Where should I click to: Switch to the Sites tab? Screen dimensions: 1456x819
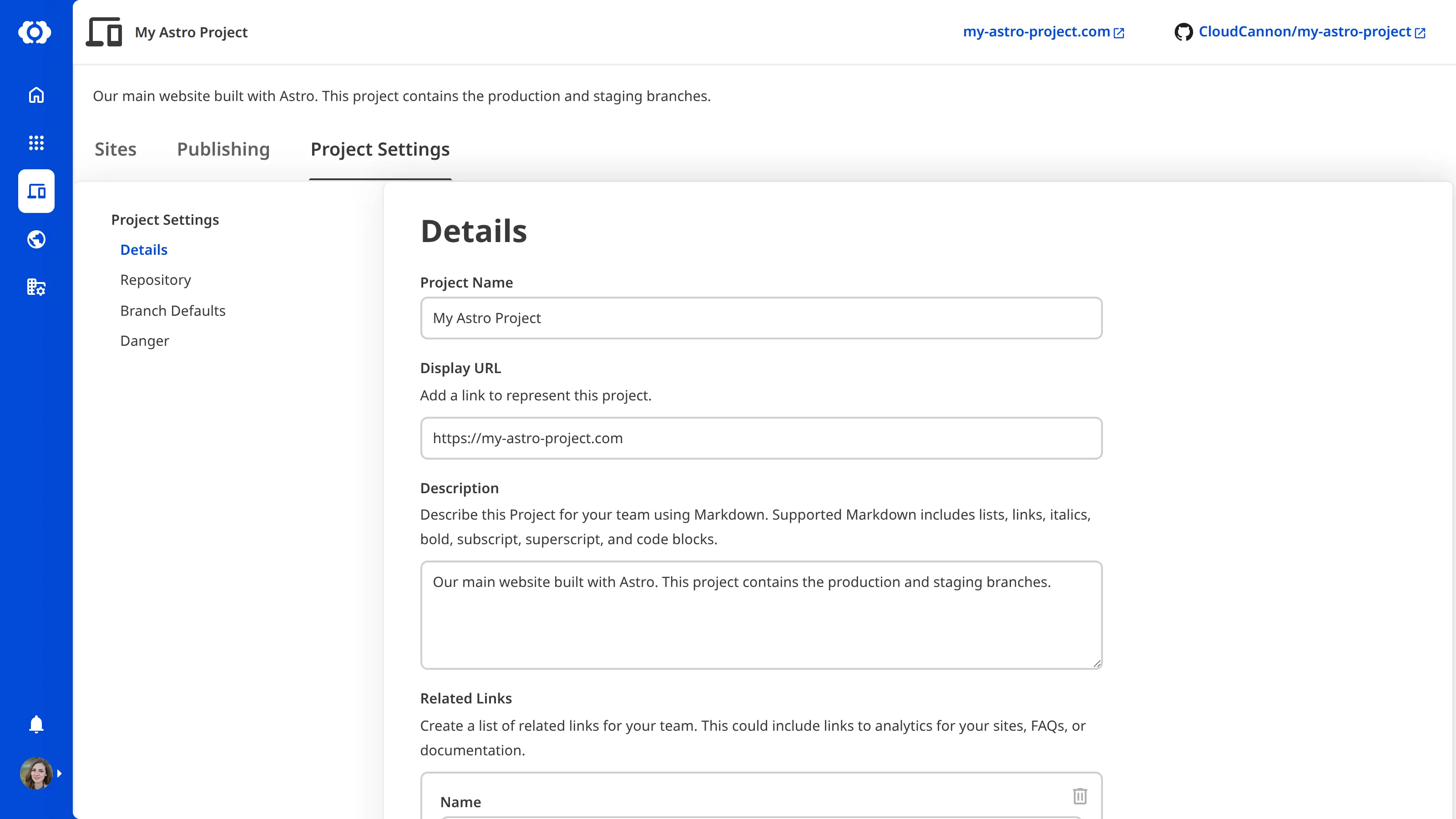pyautogui.click(x=115, y=149)
